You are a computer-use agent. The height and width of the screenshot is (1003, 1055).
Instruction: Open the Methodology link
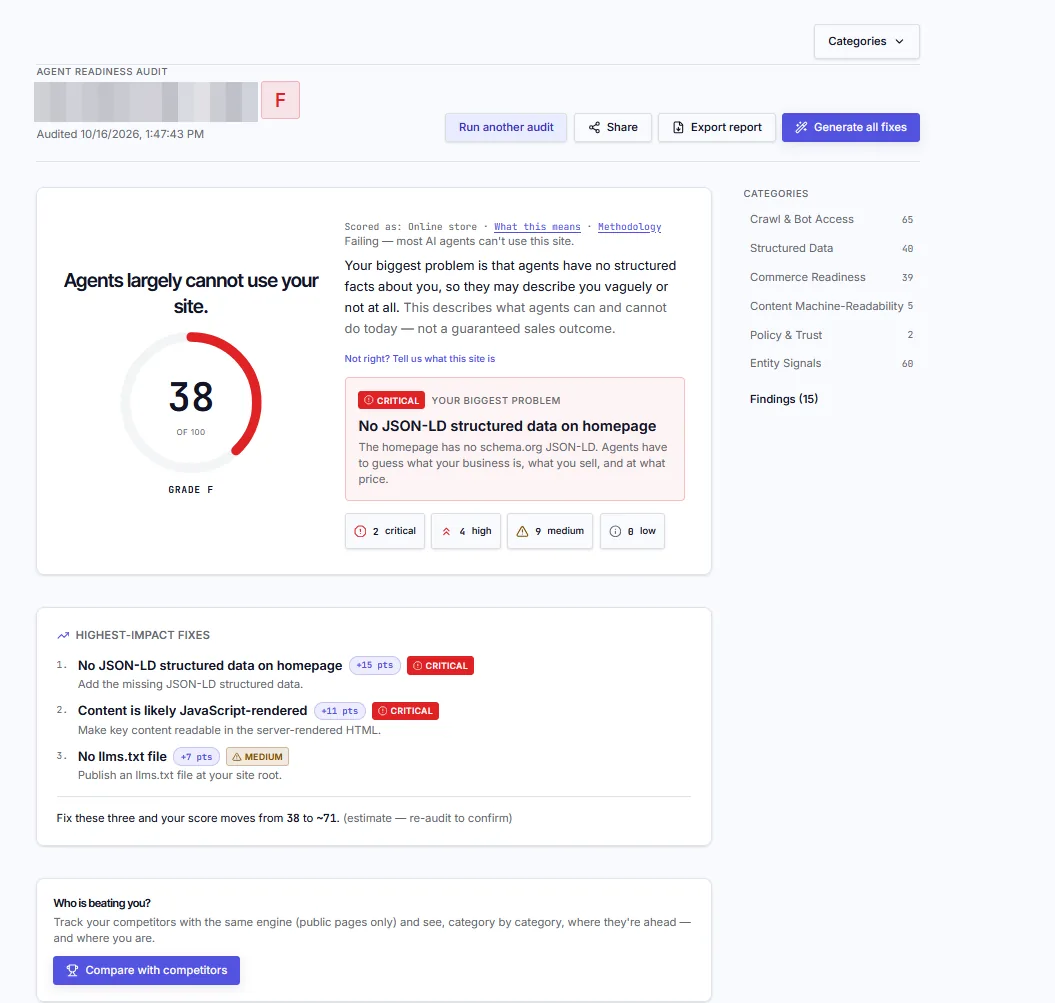[x=630, y=227]
